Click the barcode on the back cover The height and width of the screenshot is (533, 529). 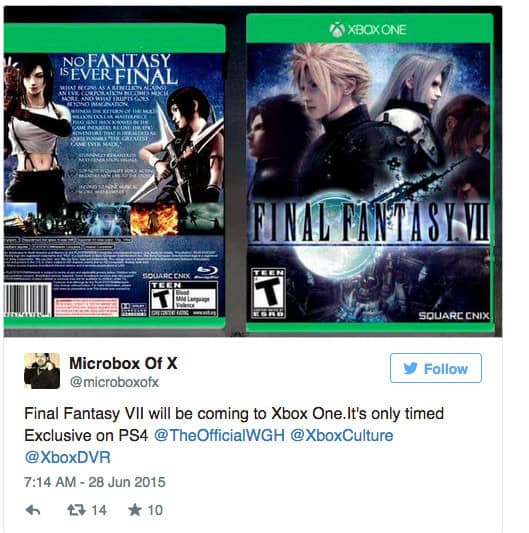tap(28, 299)
